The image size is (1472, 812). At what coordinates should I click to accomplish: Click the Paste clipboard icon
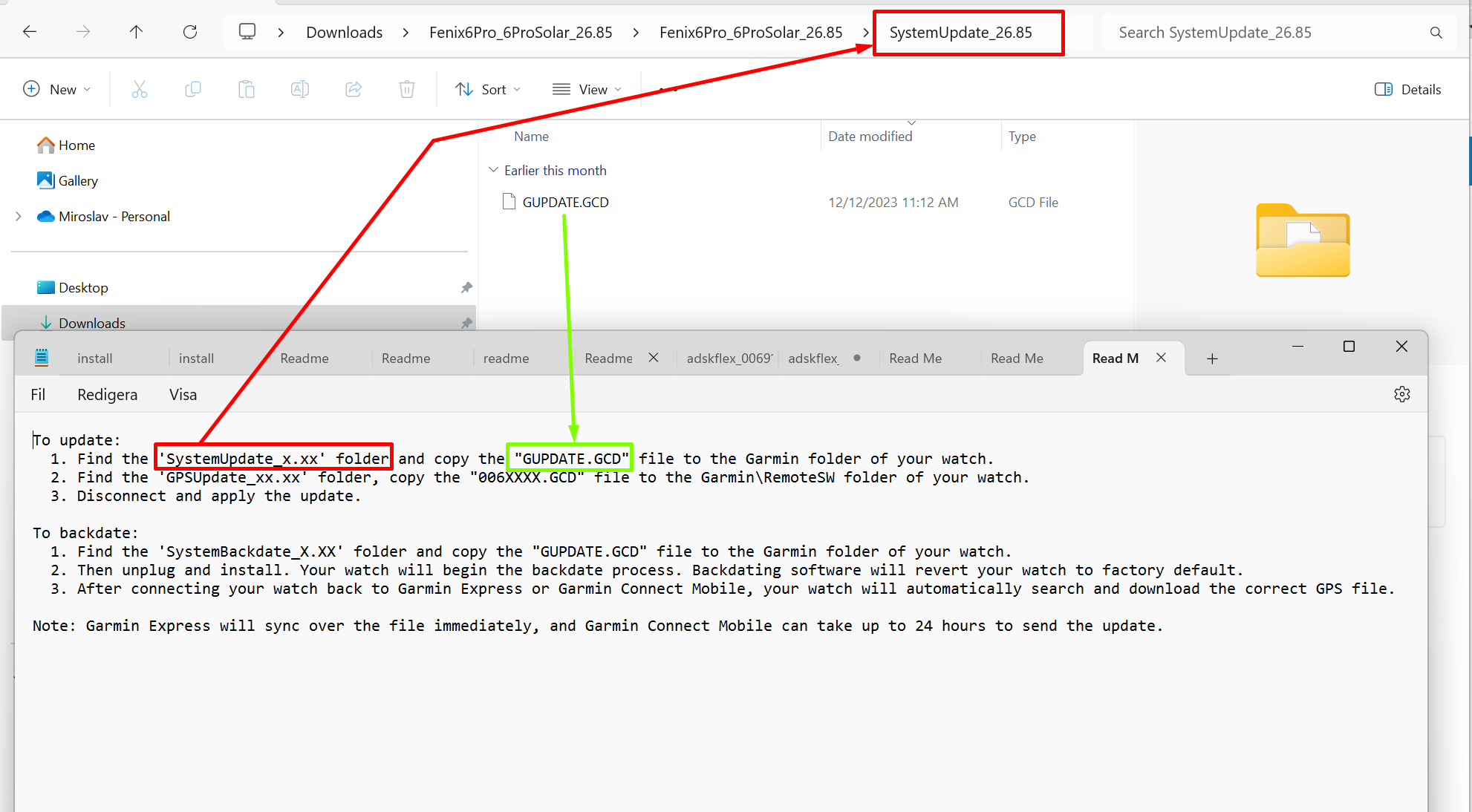pos(247,89)
